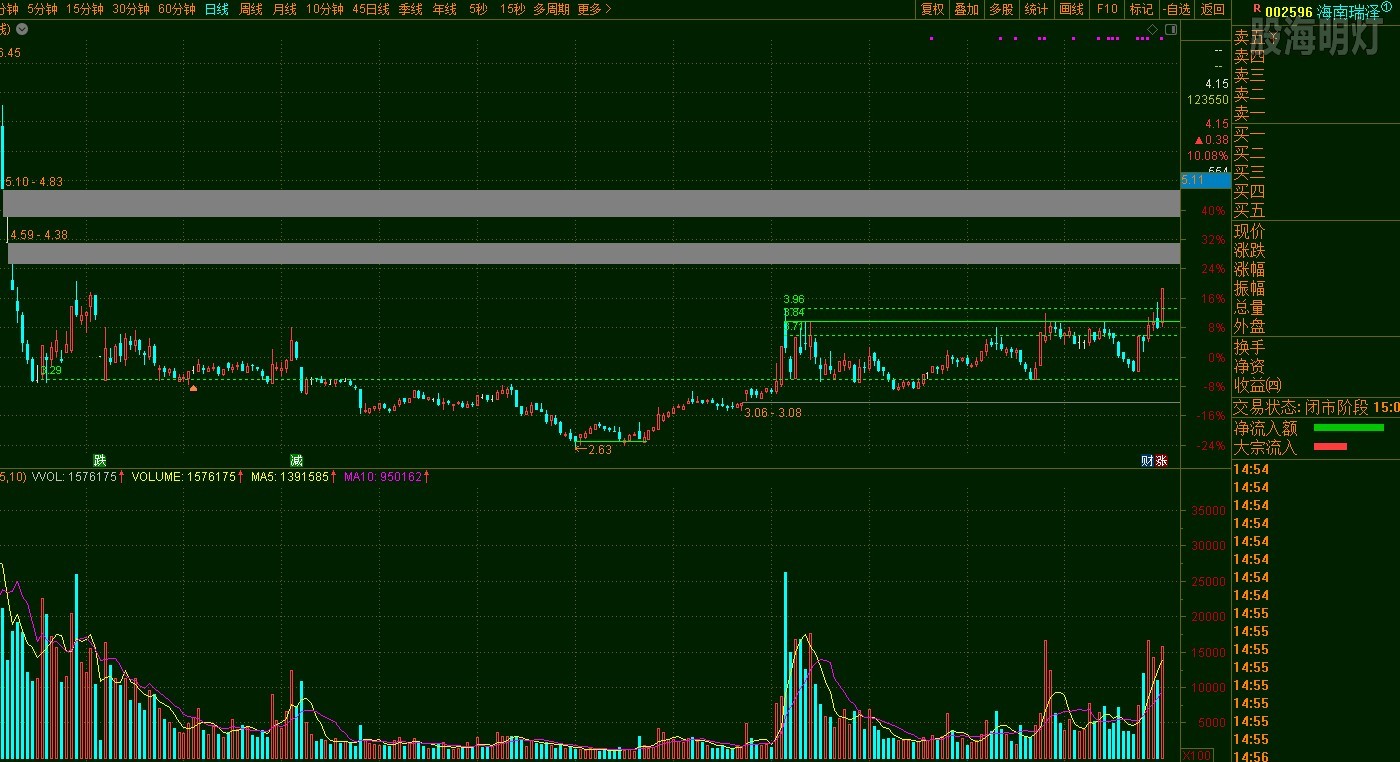Click the 2.63 low price label

tap(600, 450)
